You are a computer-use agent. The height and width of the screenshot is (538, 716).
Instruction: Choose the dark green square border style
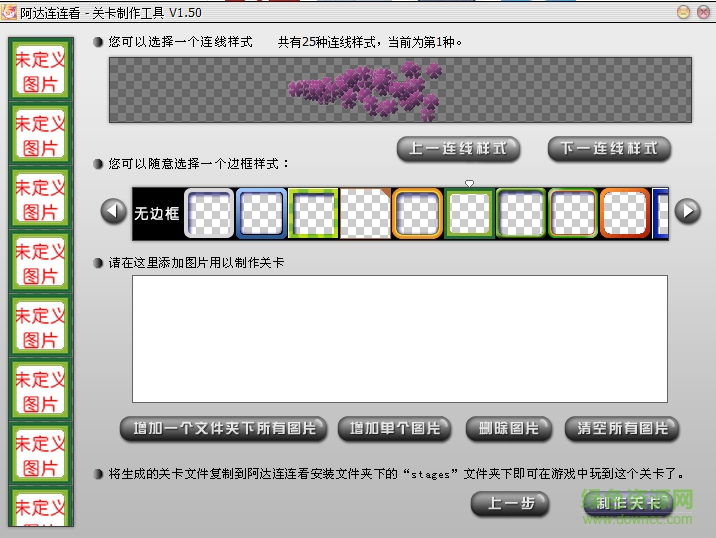coord(469,213)
